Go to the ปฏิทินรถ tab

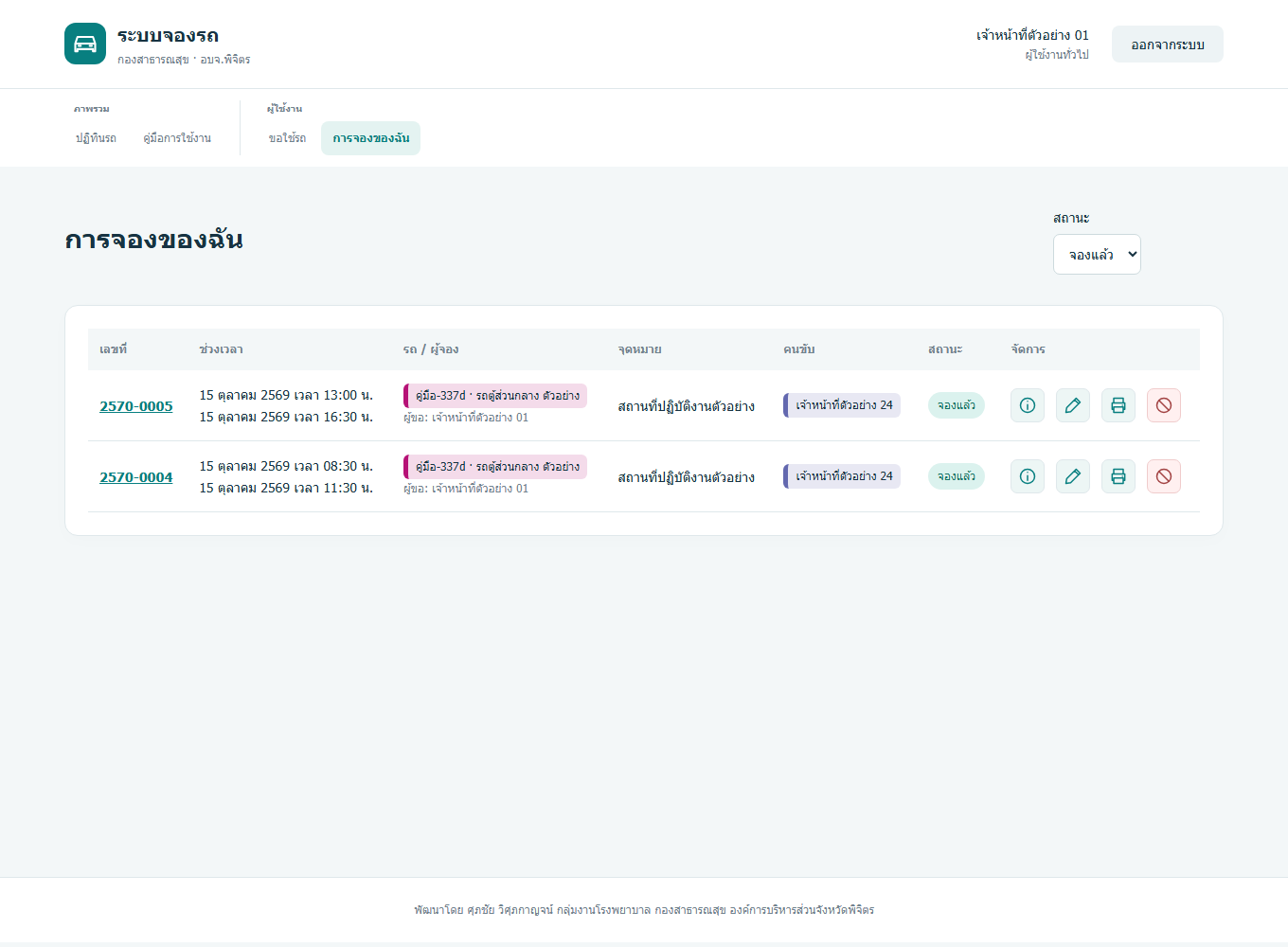click(x=96, y=138)
